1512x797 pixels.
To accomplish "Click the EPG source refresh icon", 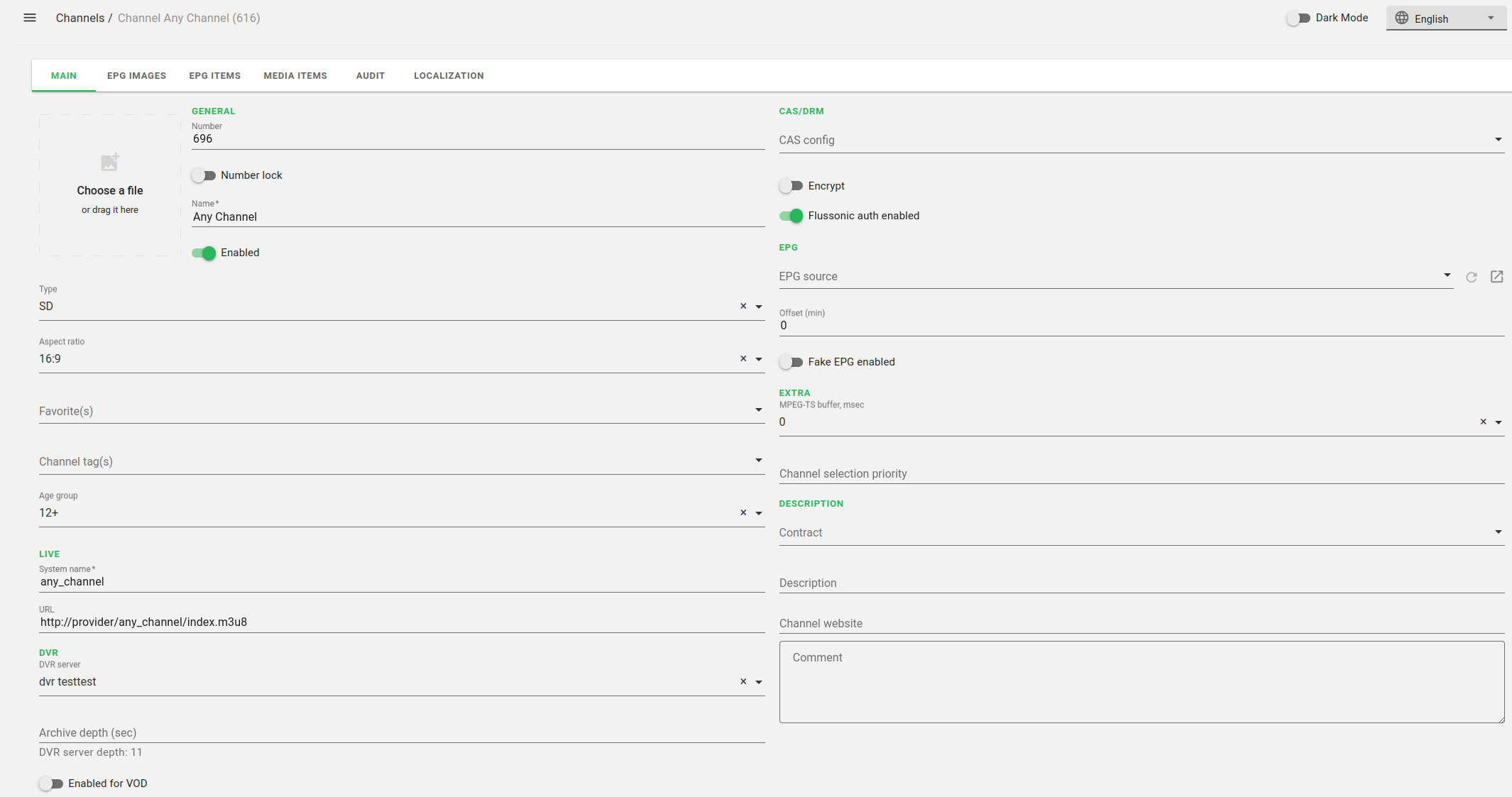I will point(1472,277).
